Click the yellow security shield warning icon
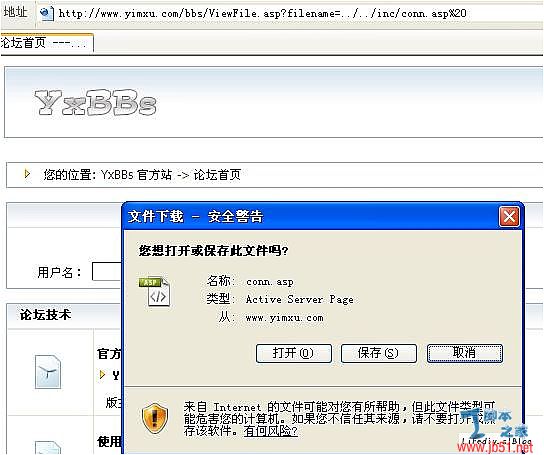 coord(155,418)
